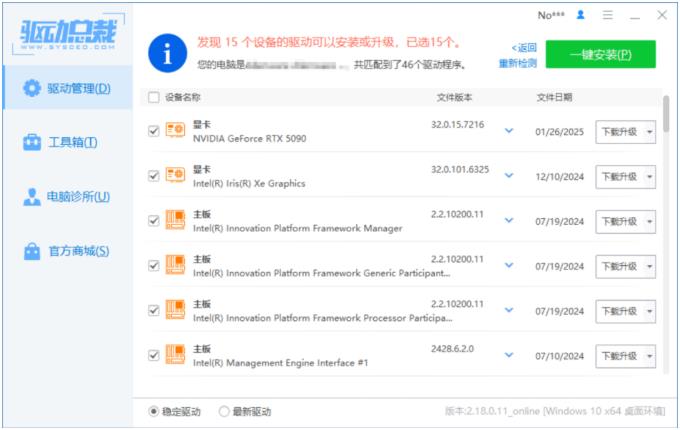Click the 文件版本 column header
The height and width of the screenshot is (430, 680).
(454, 98)
